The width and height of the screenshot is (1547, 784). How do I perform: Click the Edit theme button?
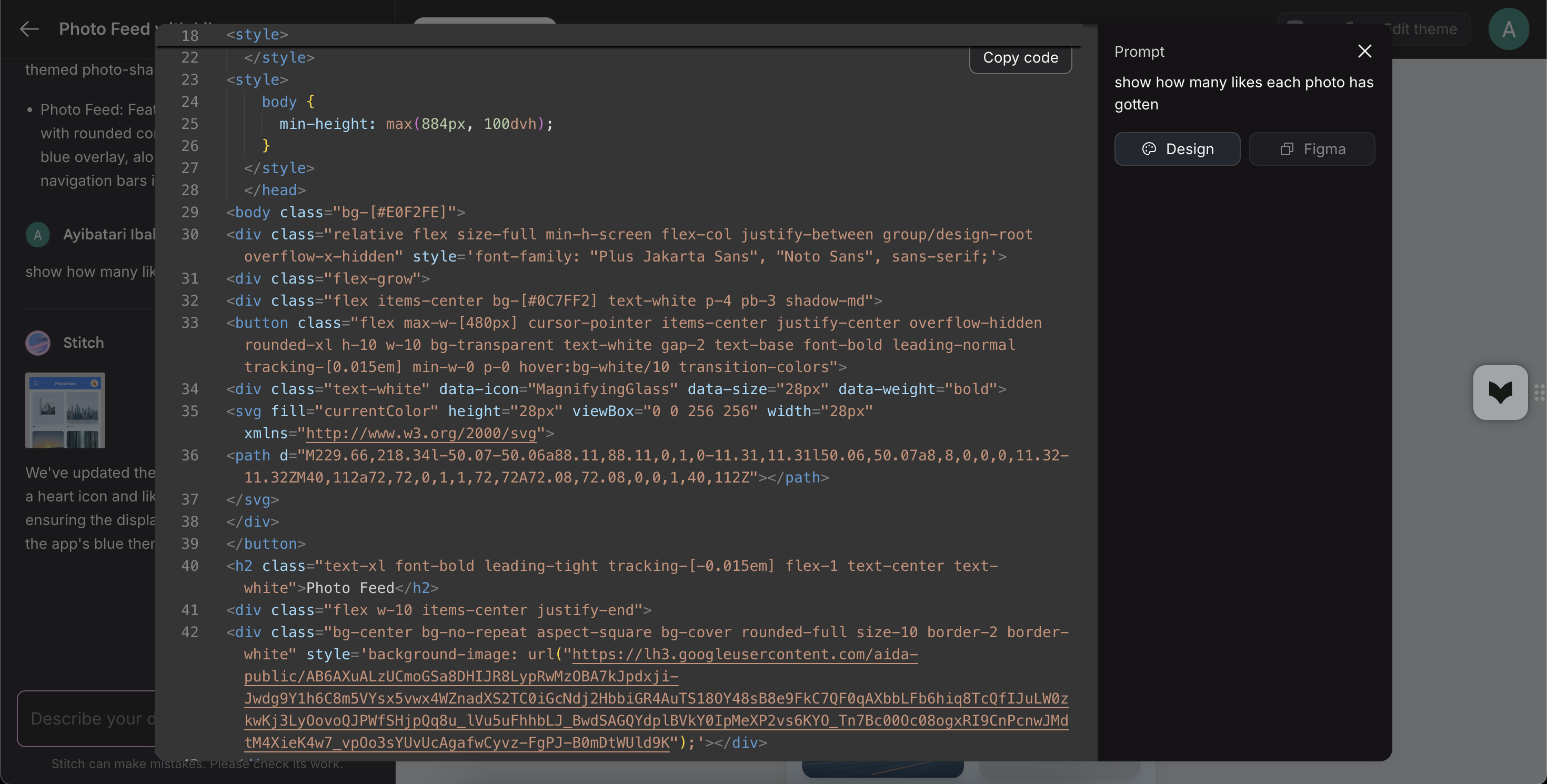pyautogui.click(x=1420, y=29)
